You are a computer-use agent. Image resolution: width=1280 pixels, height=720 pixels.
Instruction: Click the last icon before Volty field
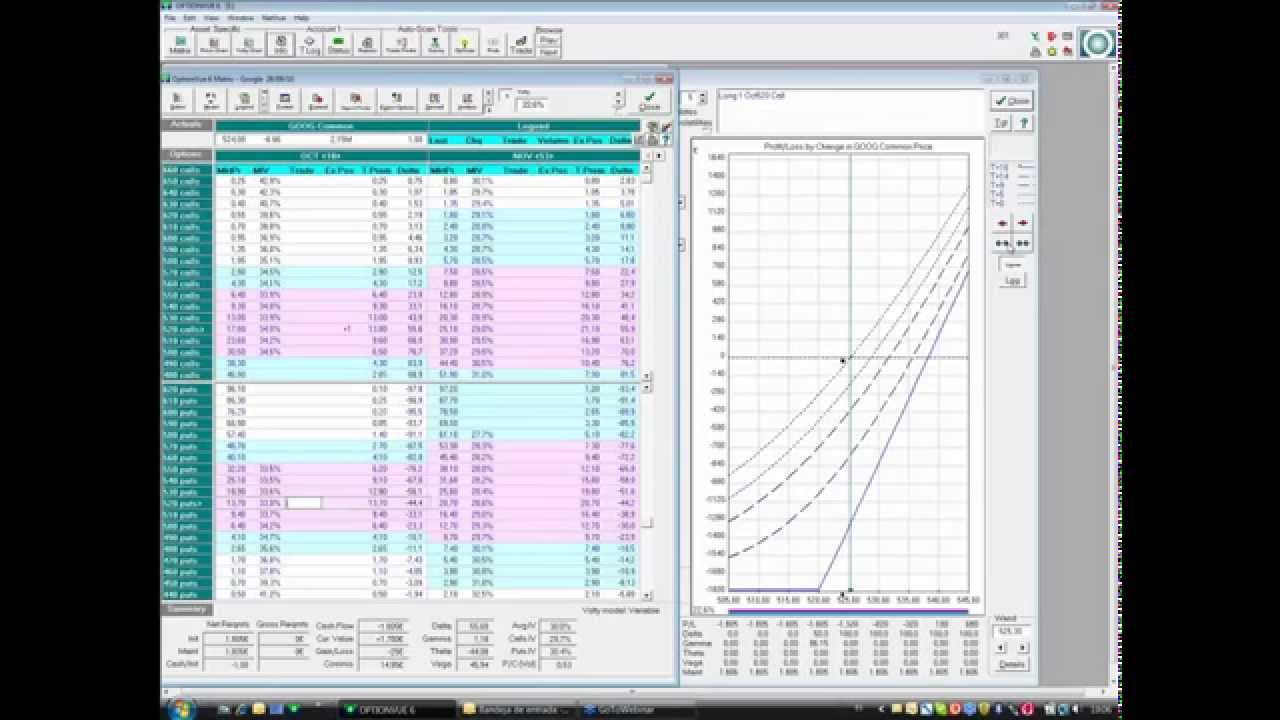click(467, 101)
